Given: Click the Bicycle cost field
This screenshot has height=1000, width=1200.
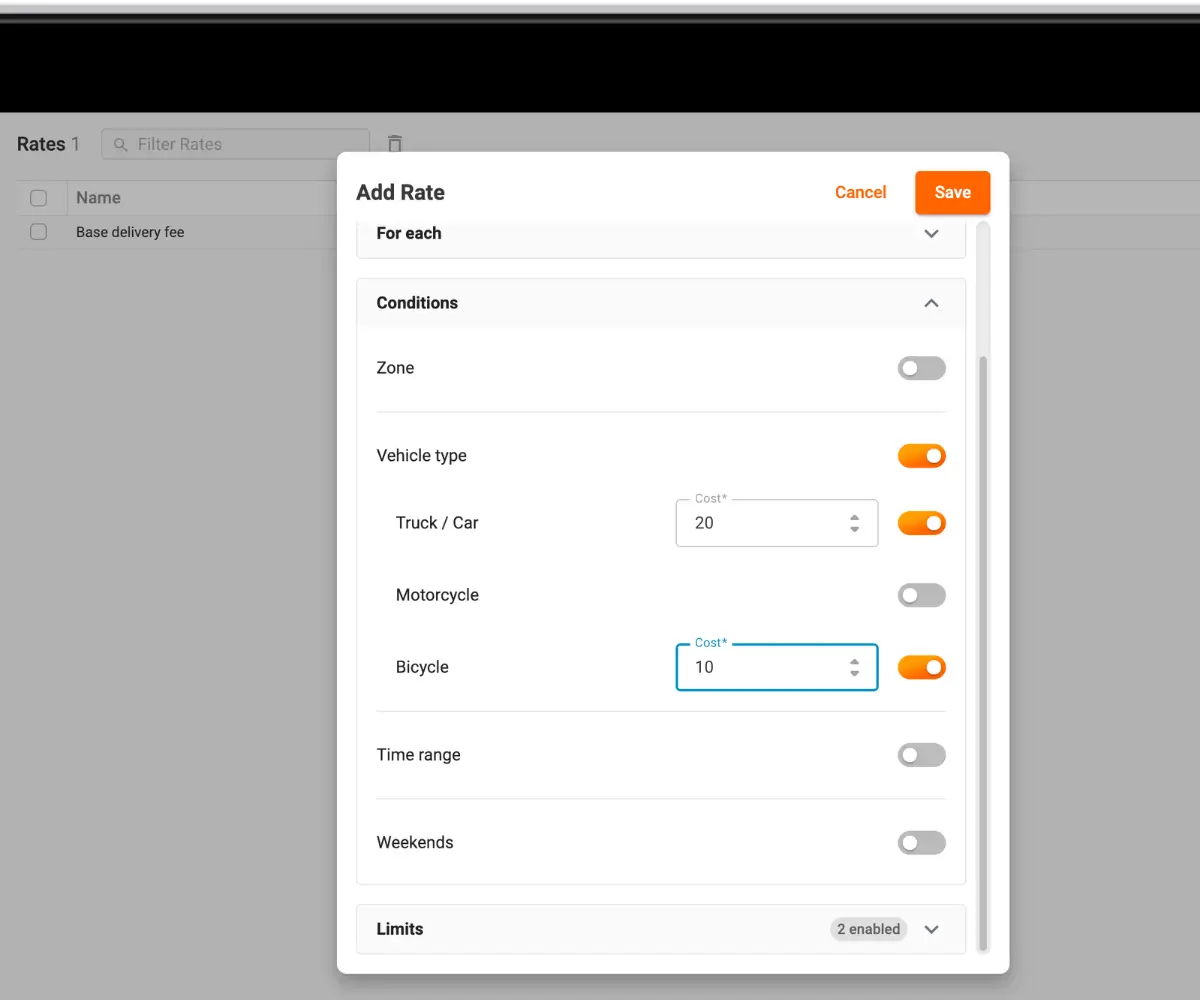Looking at the screenshot, I should [777, 667].
